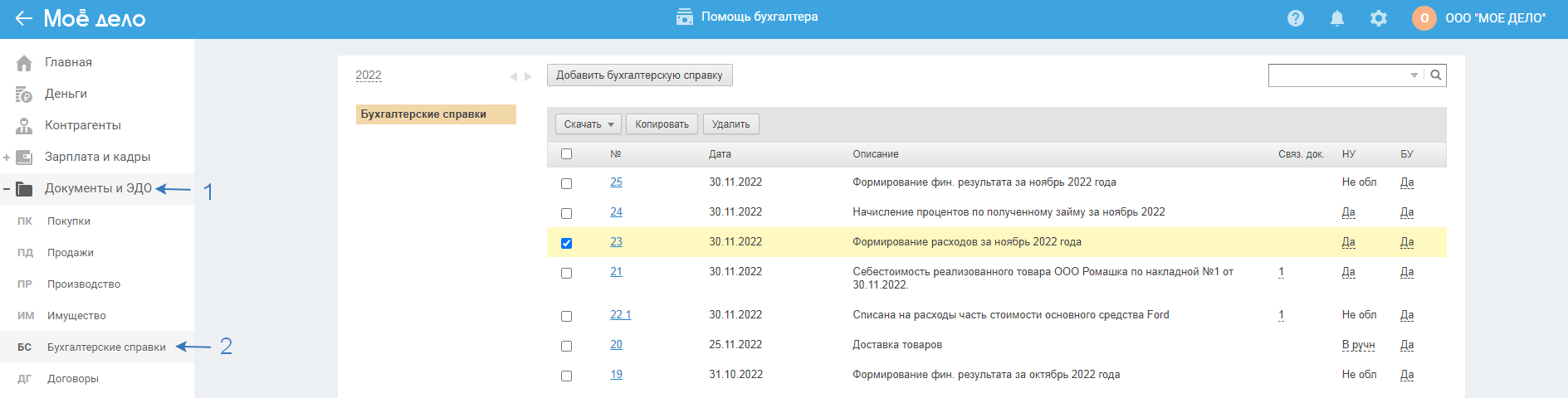This screenshot has height=398, width=1568.
Task: Open document link number 24
Action: pyautogui.click(x=616, y=212)
